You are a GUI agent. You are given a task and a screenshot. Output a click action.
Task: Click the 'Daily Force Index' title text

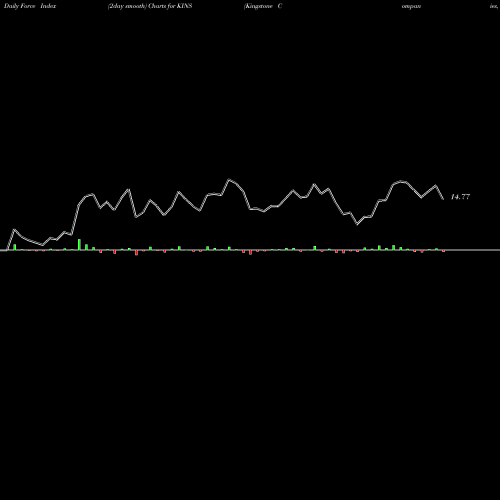(30, 6)
